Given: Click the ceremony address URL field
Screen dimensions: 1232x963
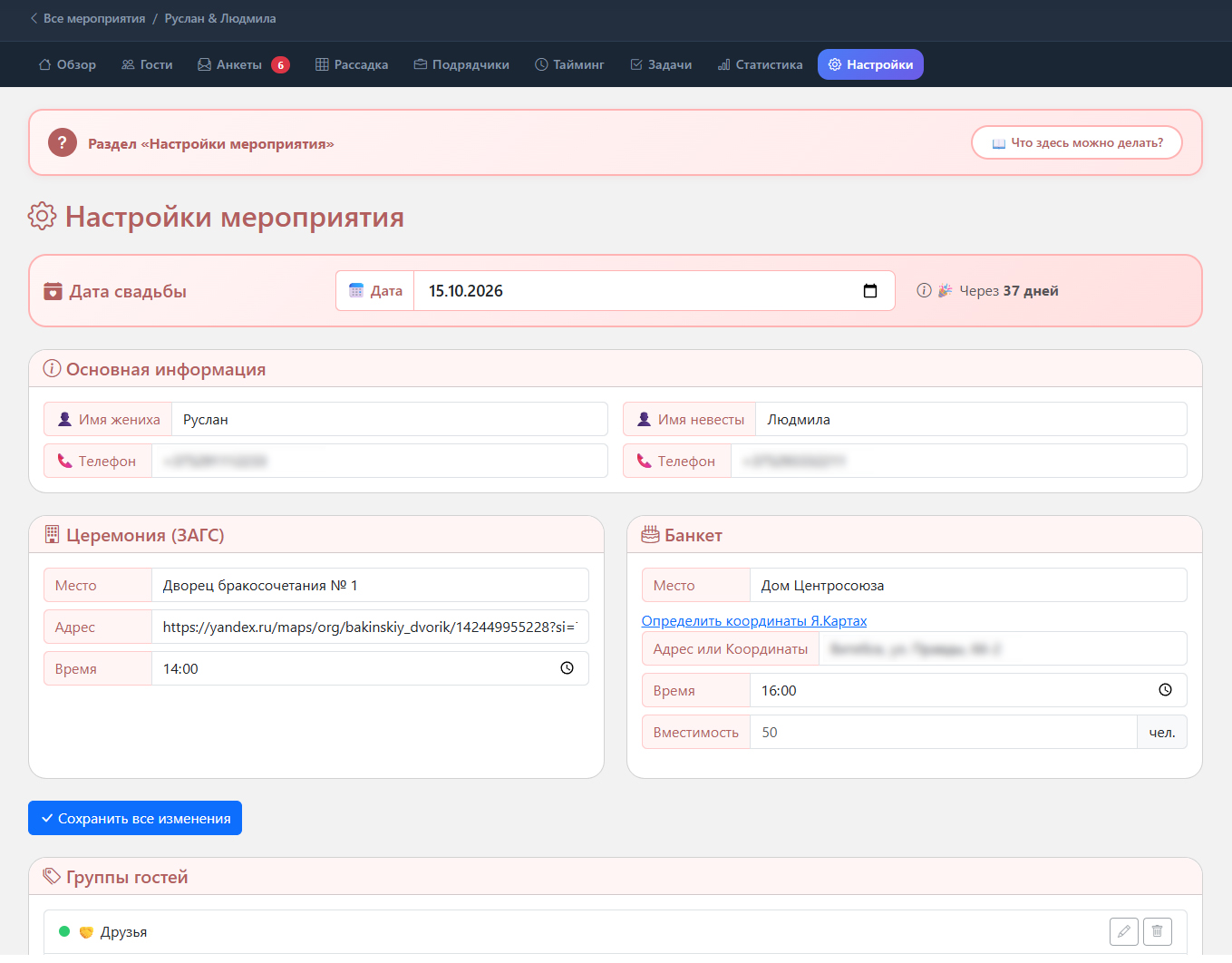Looking at the screenshot, I should 370,627.
